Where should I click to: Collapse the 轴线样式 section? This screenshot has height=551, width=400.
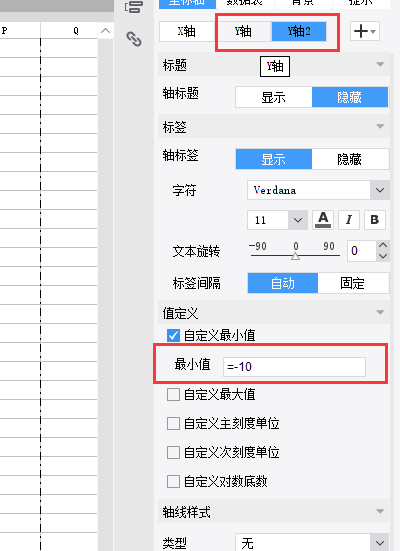pos(380,511)
